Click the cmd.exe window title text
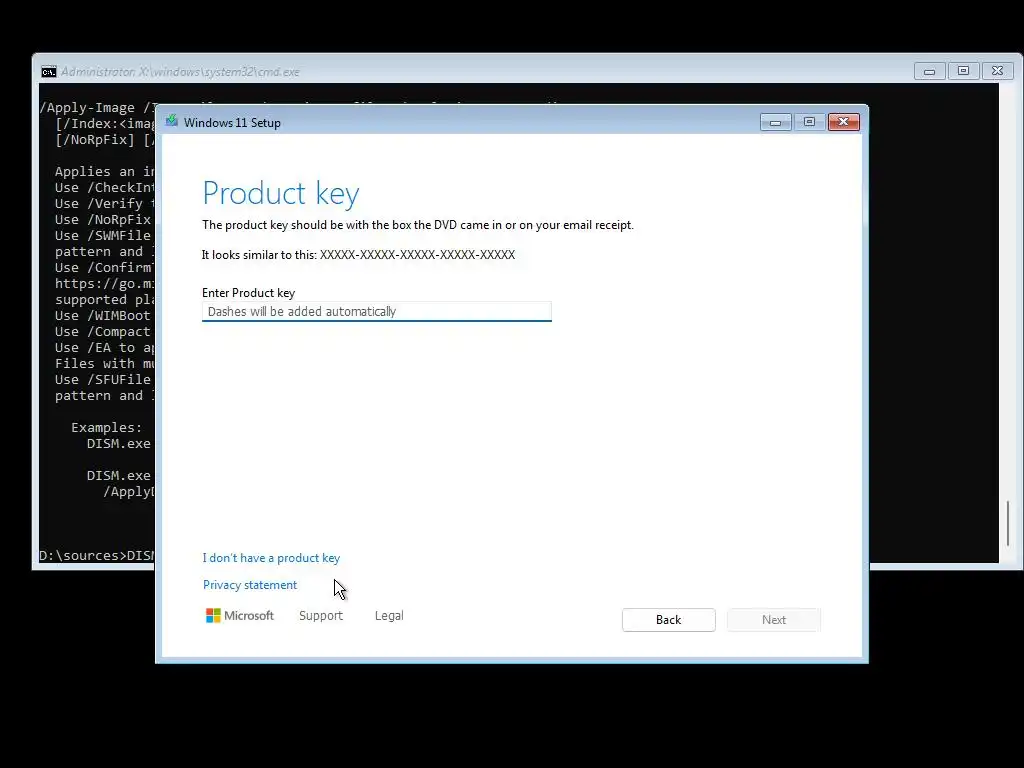Screen dimensions: 1024x768 point(180,72)
